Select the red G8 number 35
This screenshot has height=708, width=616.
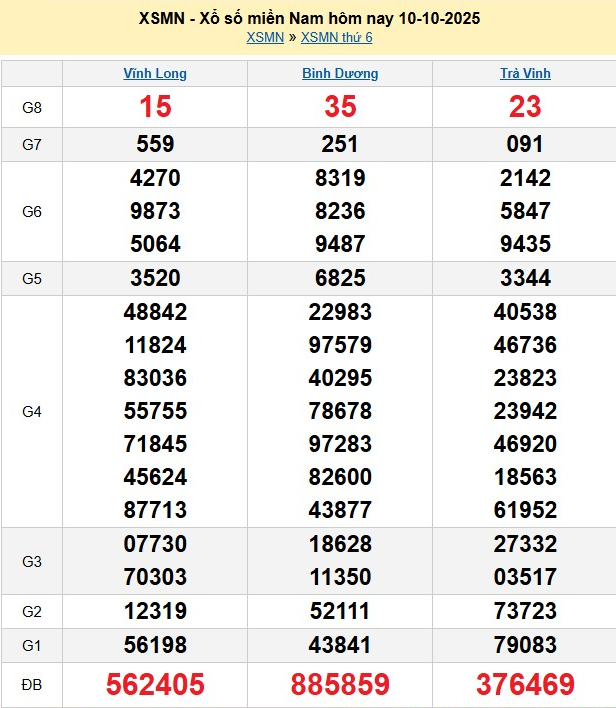340,107
